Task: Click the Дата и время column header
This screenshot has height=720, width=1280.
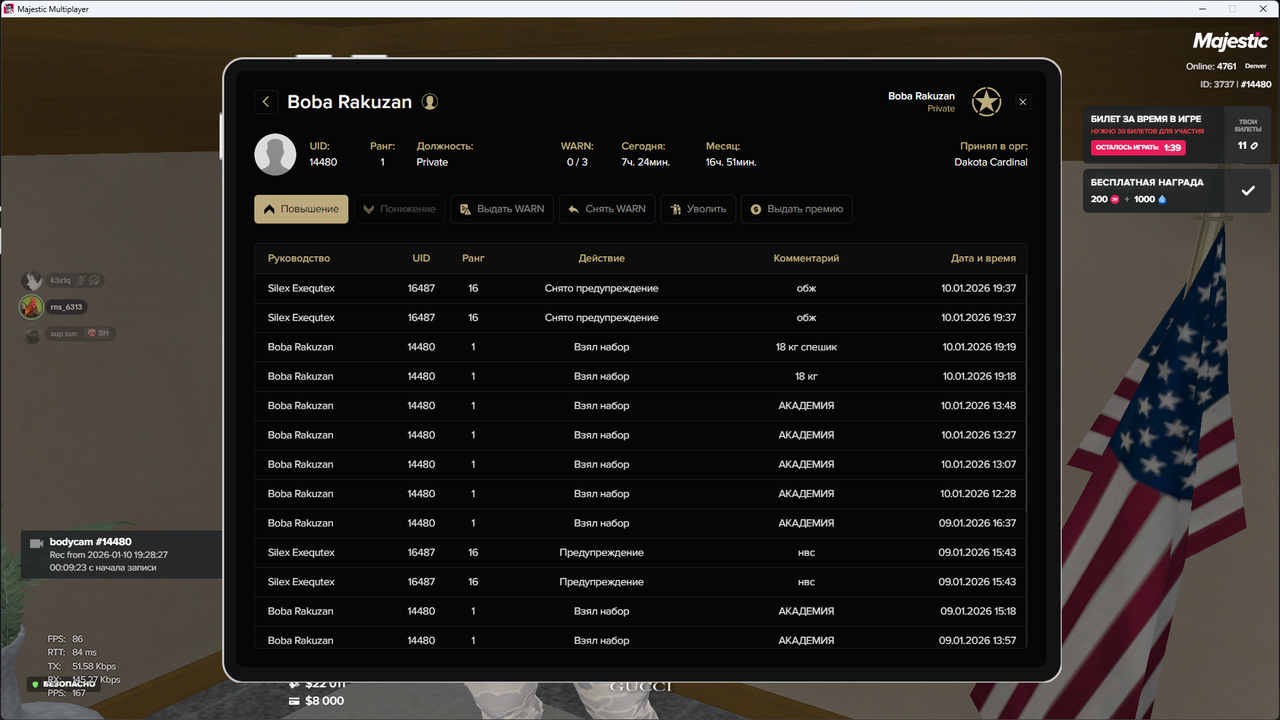Action: [983, 258]
